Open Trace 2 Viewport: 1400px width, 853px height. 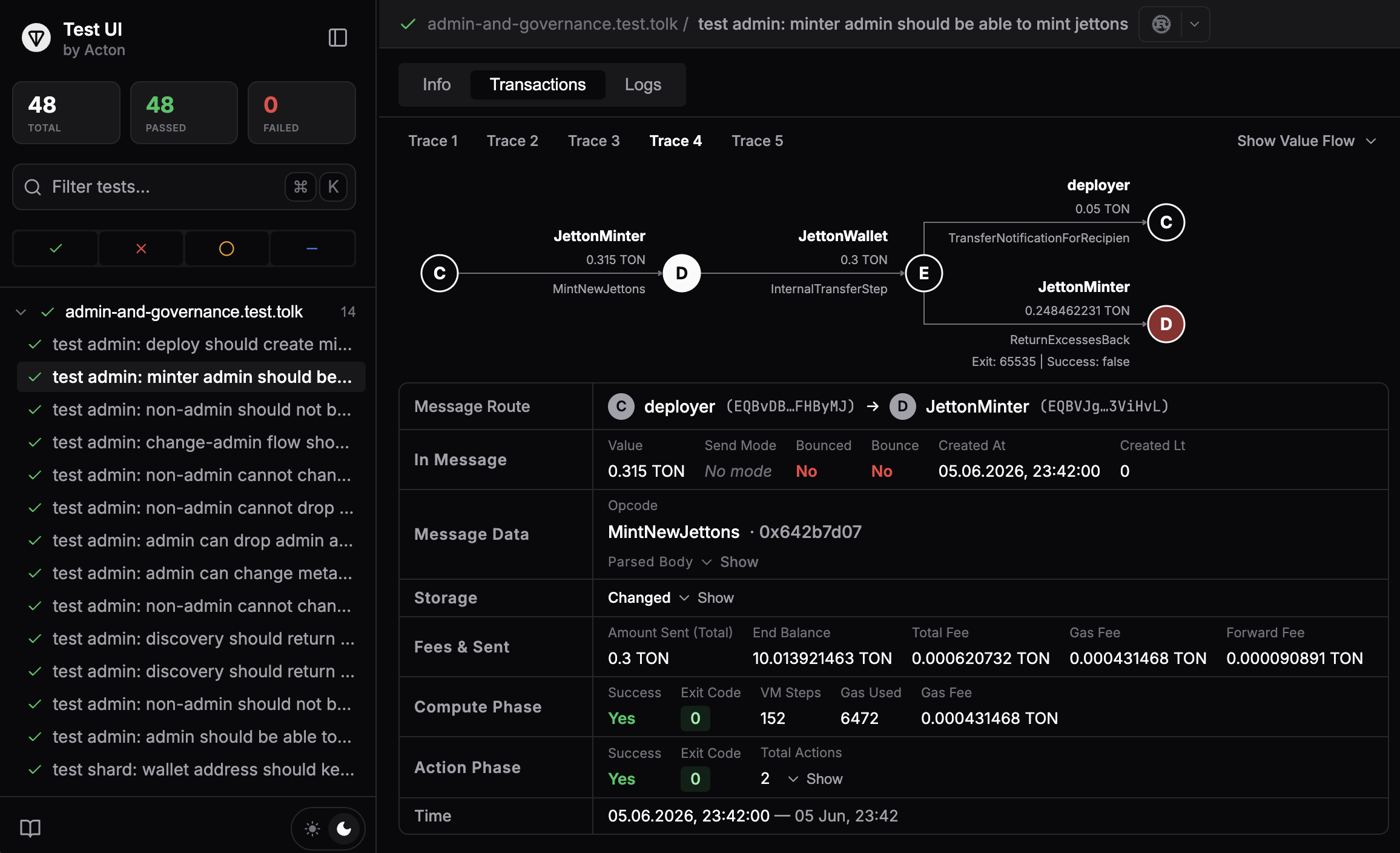[512, 141]
